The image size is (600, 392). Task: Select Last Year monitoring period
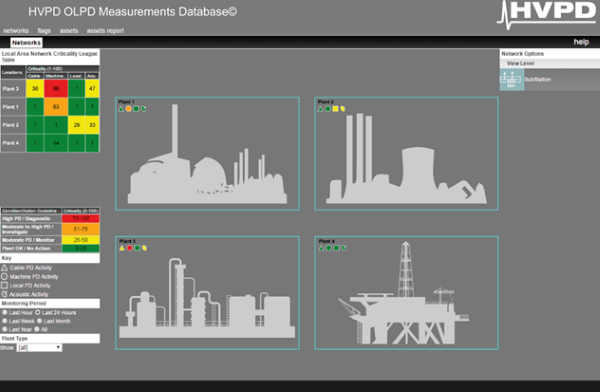click(x=5, y=329)
